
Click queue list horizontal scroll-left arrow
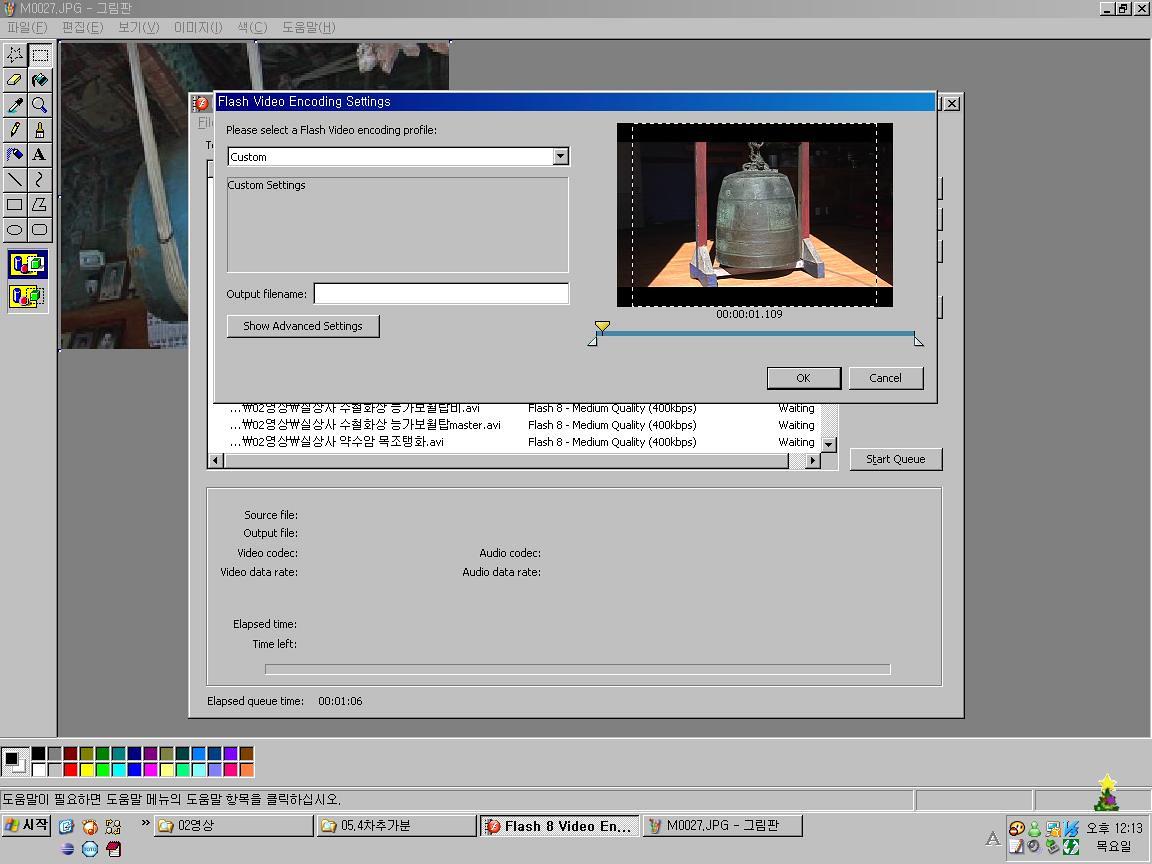(x=215, y=461)
